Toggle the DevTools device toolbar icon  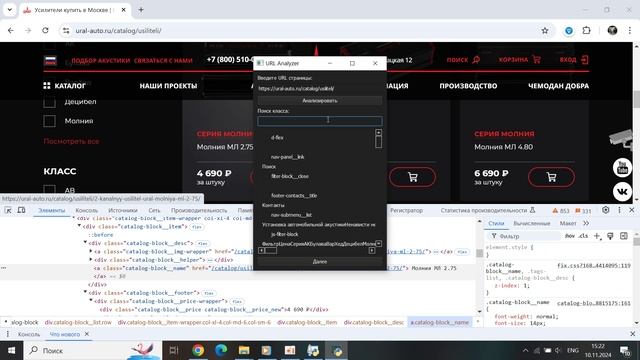click(21, 210)
